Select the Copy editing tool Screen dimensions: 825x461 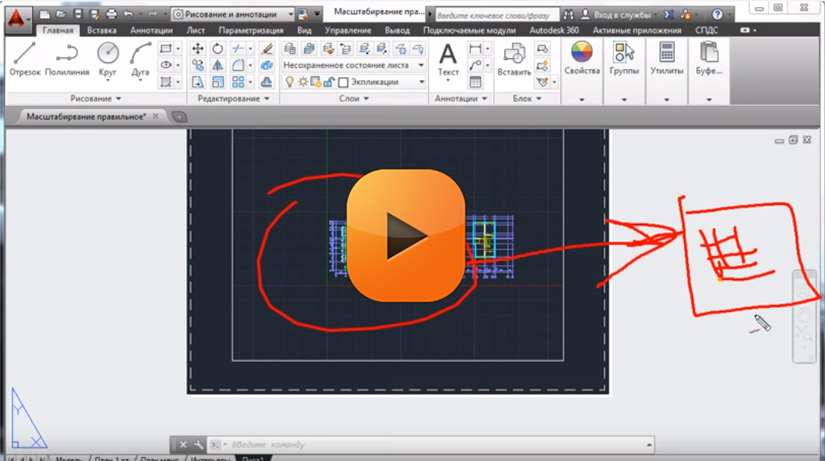198,65
